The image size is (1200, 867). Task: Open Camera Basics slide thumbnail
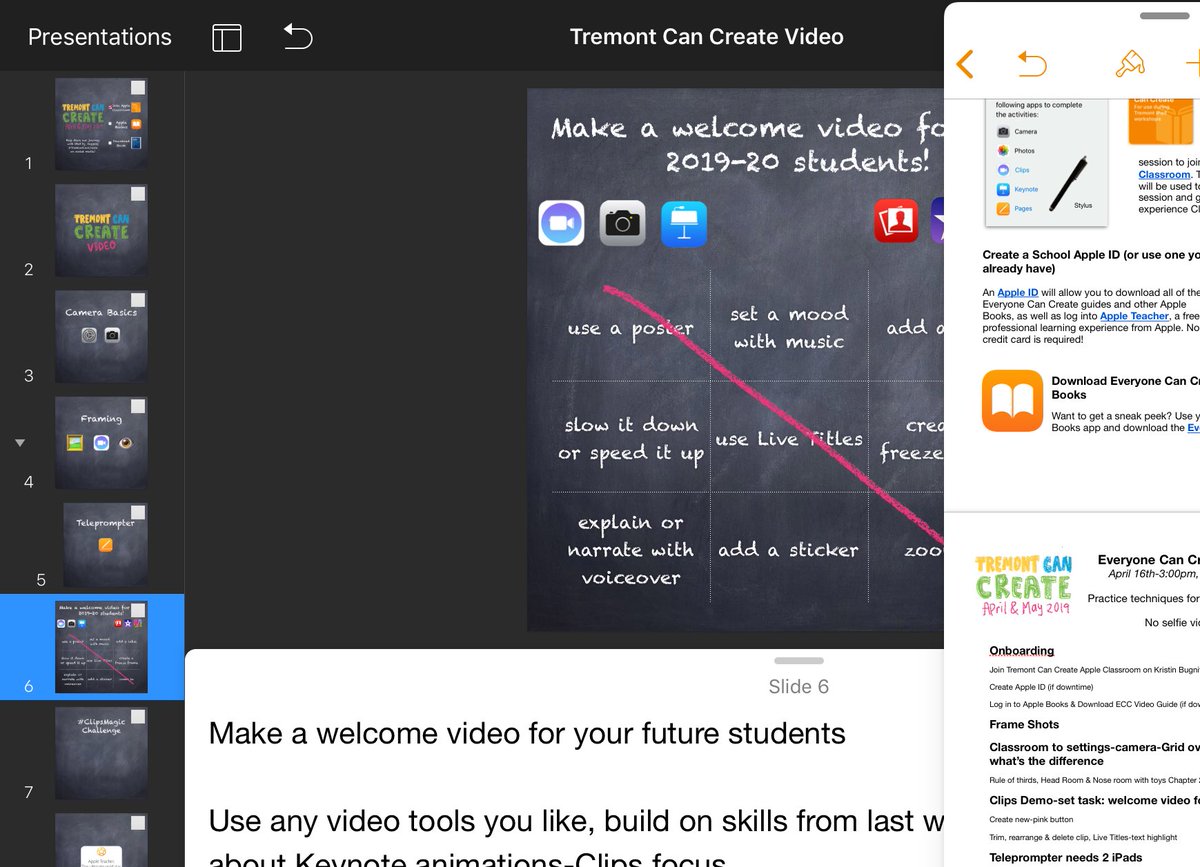(x=101, y=337)
